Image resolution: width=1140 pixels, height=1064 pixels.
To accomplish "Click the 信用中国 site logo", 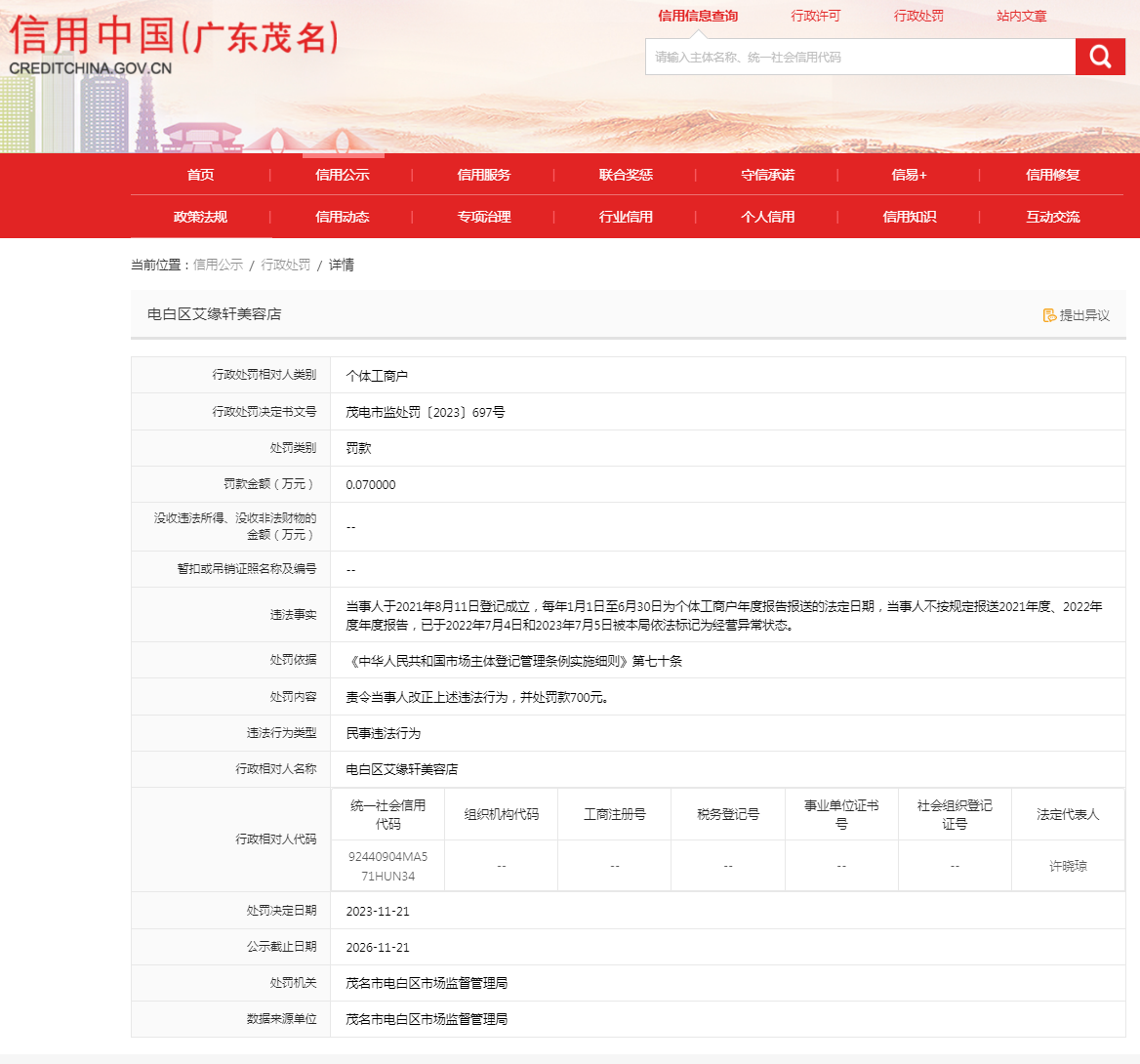I will coord(174,46).
